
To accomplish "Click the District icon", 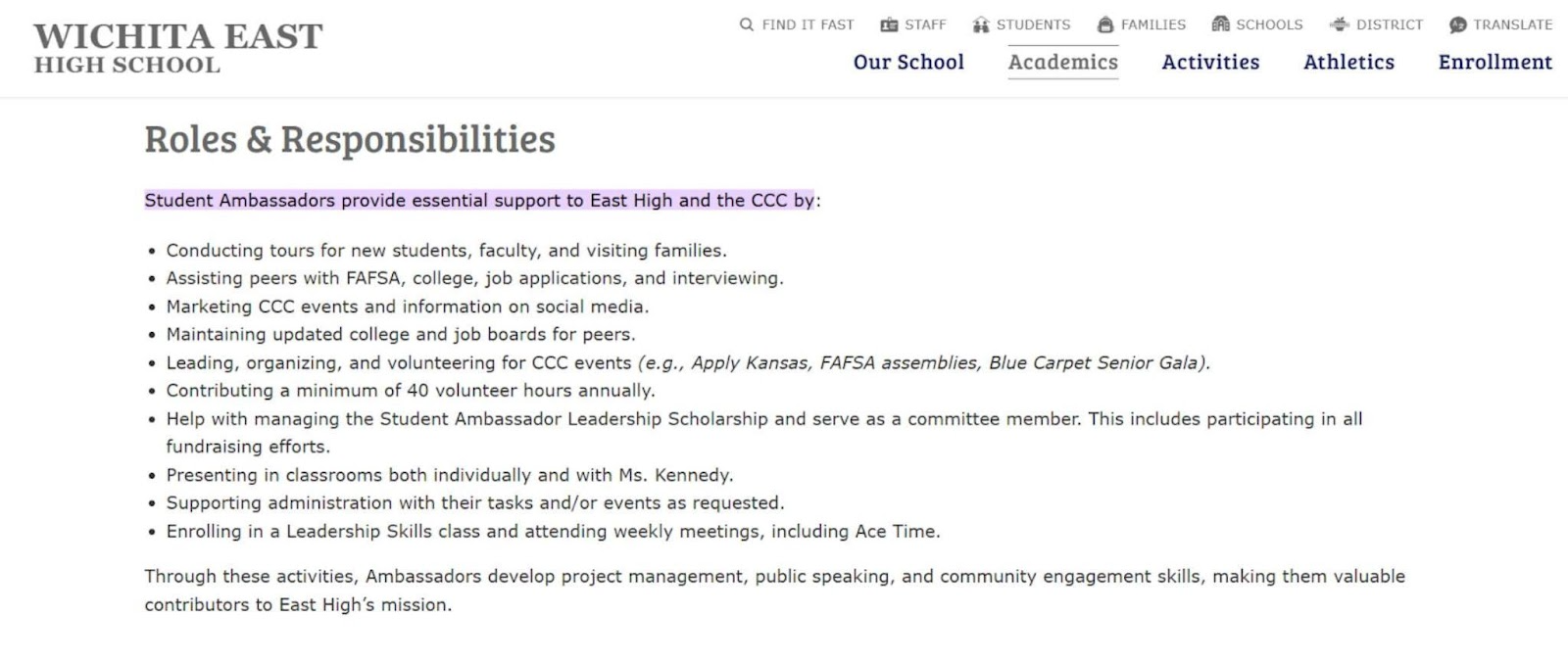I will click(1340, 24).
